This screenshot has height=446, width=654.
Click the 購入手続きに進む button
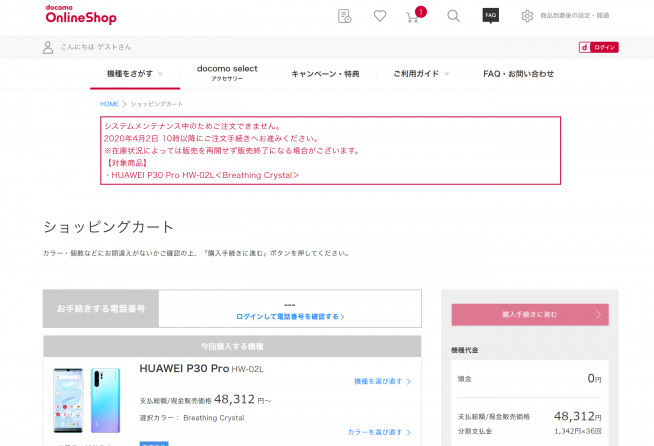click(x=530, y=315)
